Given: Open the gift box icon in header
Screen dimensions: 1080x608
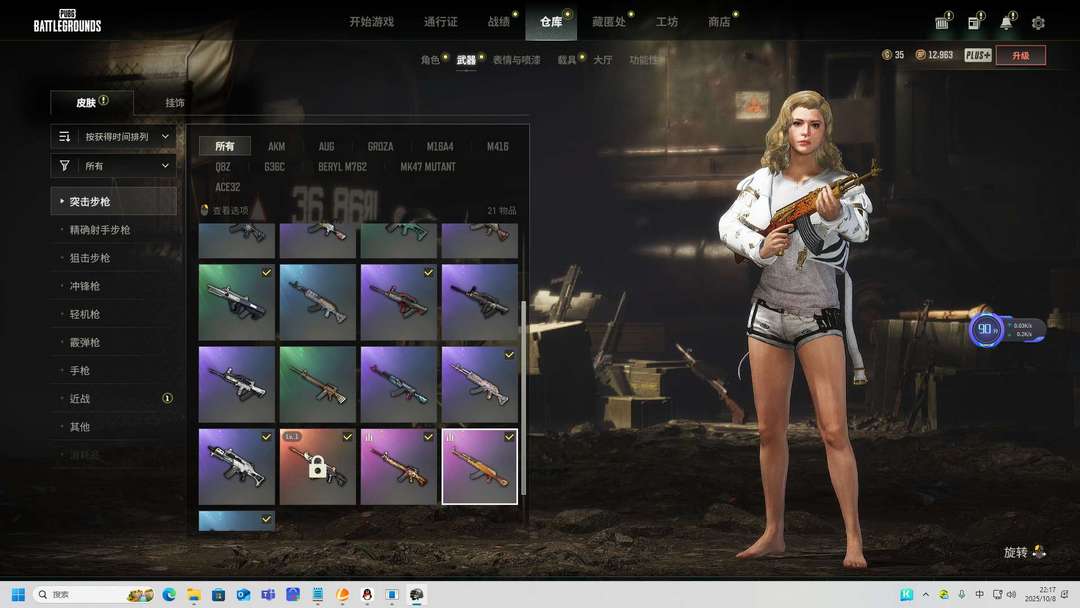Looking at the screenshot, I should 942,23.
